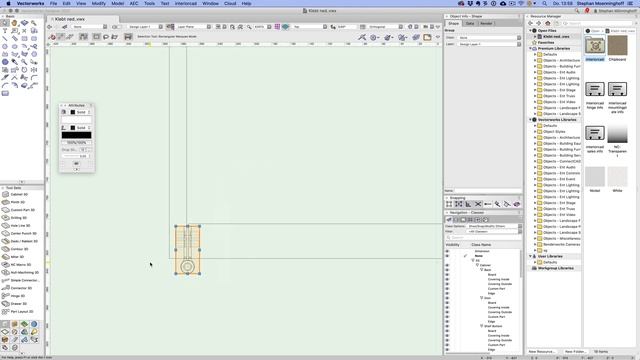The image size is (640, 360).
Task: Click the Snap to Angle icon
Action: pos(469,204)
